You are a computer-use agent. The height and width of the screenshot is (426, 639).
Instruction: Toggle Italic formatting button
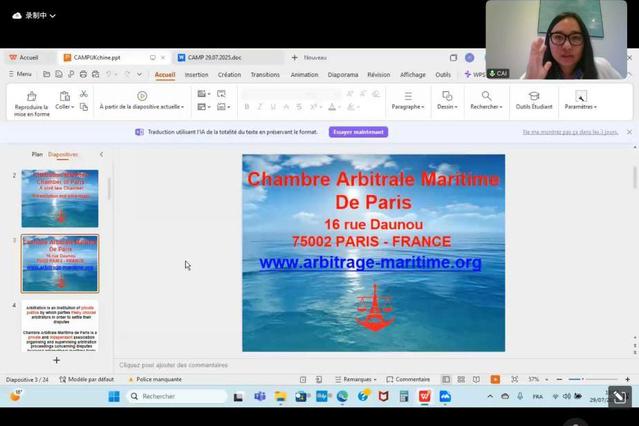[260, 107]
